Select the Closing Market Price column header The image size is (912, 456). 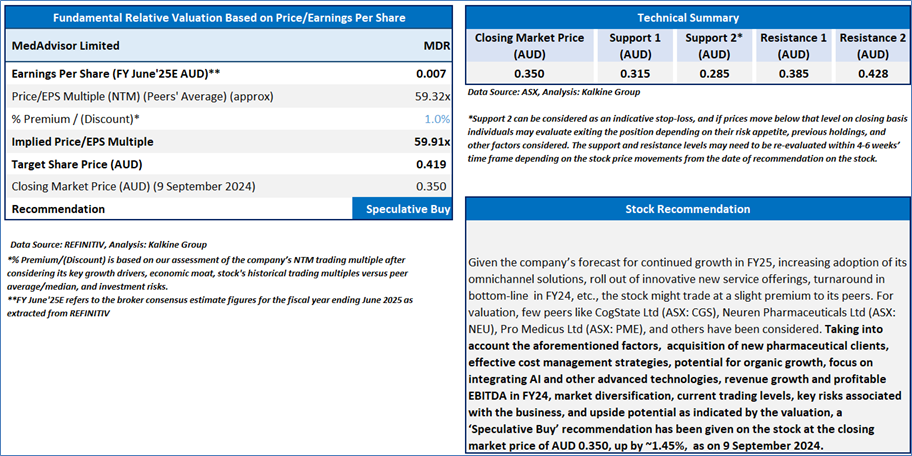[x=530, y=46]
